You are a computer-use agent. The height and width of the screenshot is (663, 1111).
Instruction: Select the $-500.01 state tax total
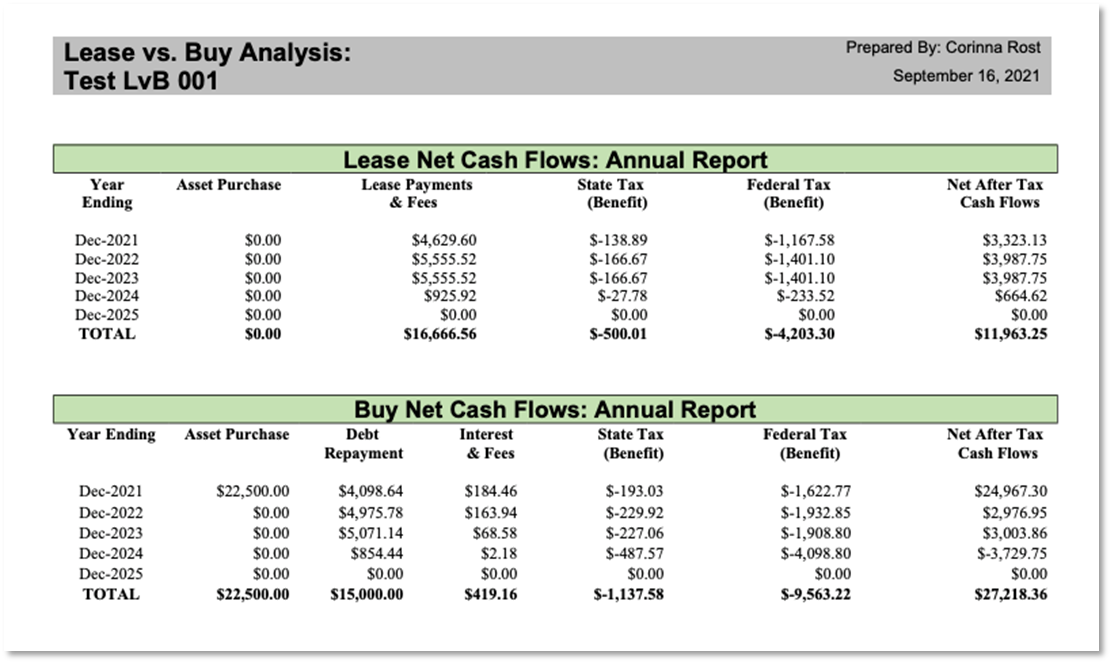[x=618, y=334]
